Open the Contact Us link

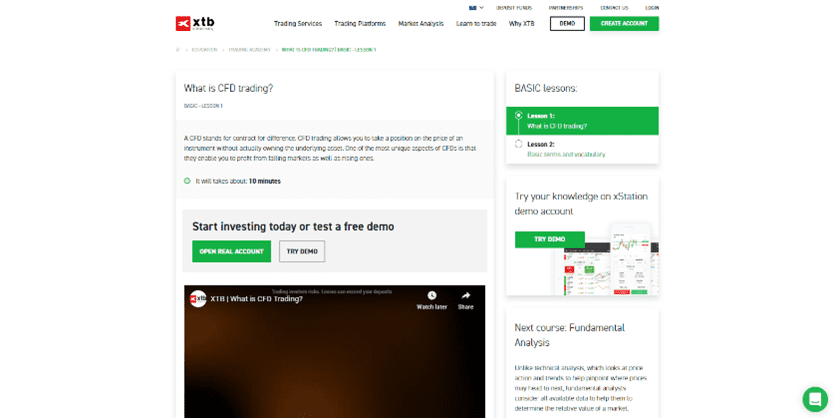pos(614,8)
